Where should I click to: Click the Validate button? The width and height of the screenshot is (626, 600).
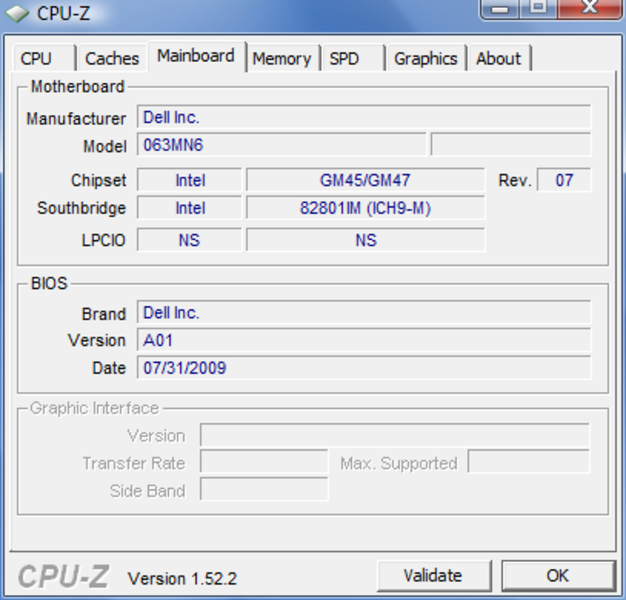point(434,576)
